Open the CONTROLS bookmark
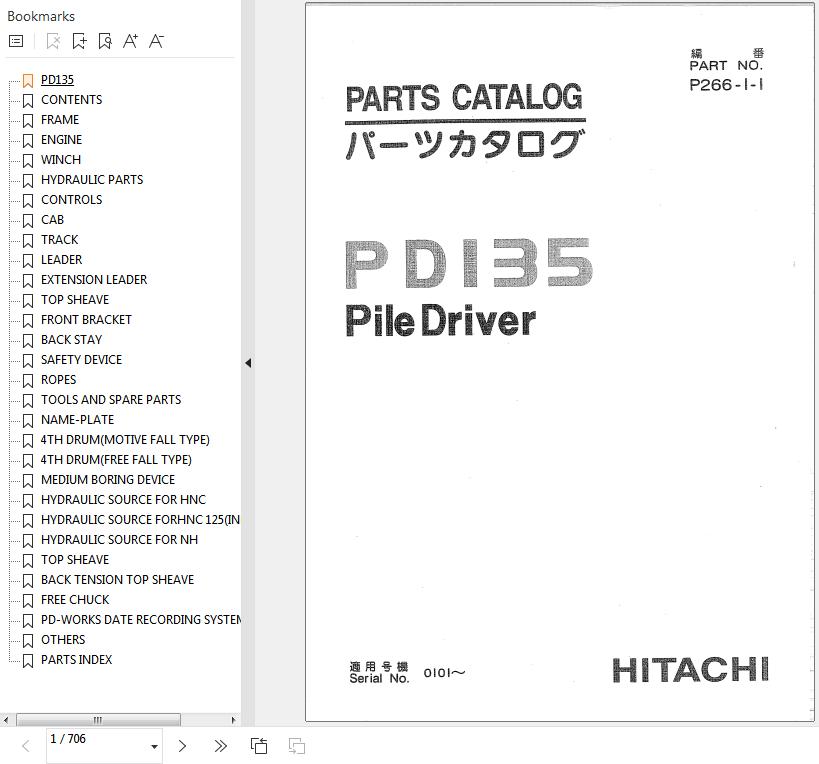This screenshot has height=764, width=819. (72, 200)
